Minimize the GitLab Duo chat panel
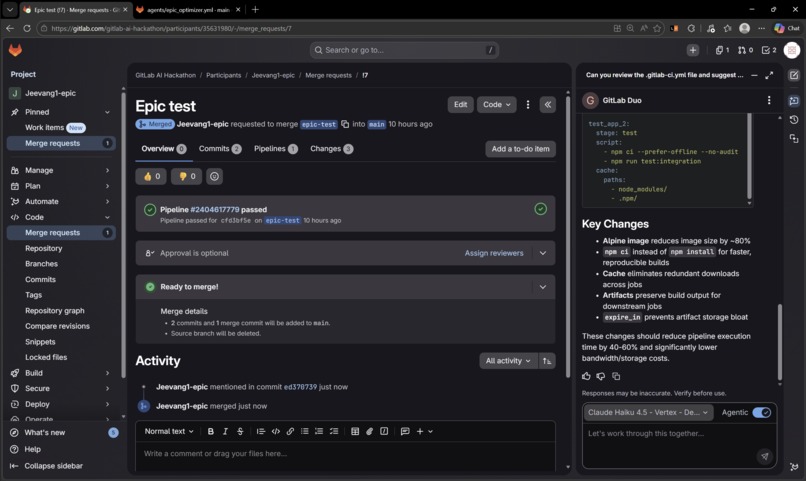 754,75
